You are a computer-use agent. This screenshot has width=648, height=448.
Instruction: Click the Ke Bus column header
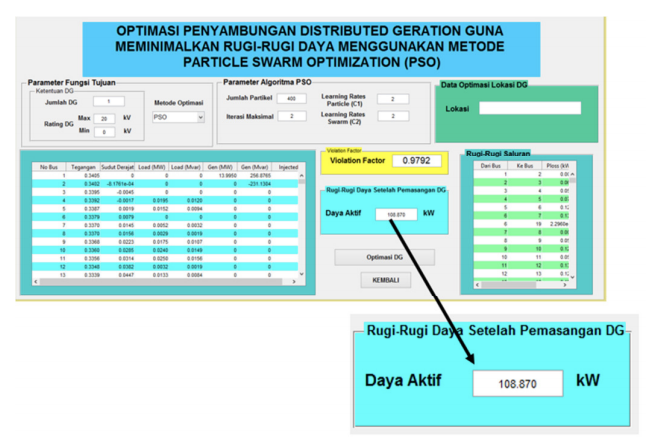(526, 165)
